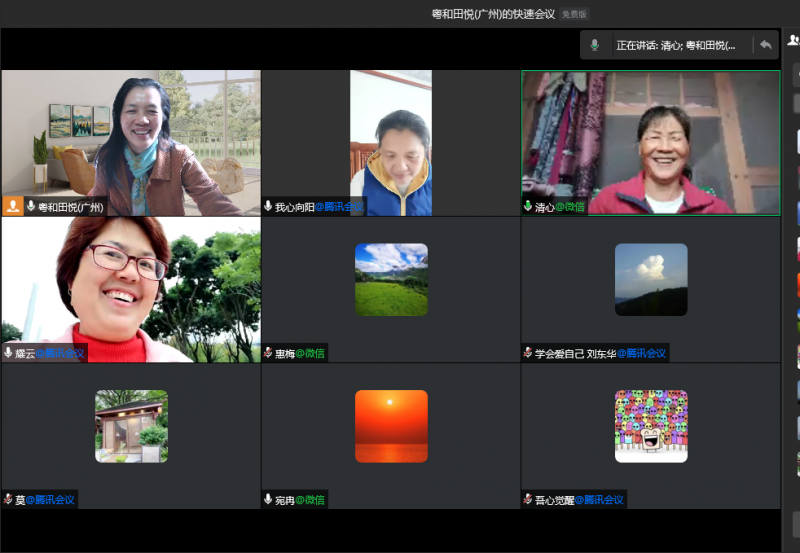This screenshot has height=553, width=800.
Task: Click 莫's garden house avatar
Action: tap(131, 426)
